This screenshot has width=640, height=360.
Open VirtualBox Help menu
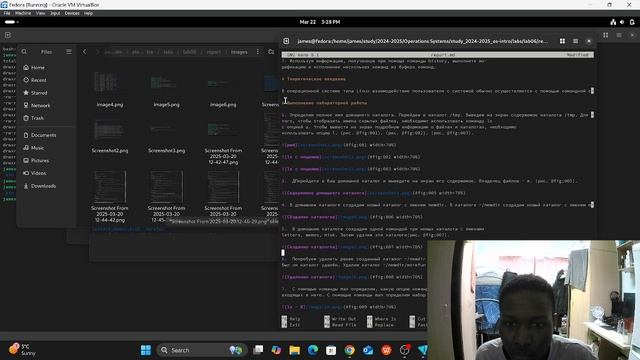[88, 13]
